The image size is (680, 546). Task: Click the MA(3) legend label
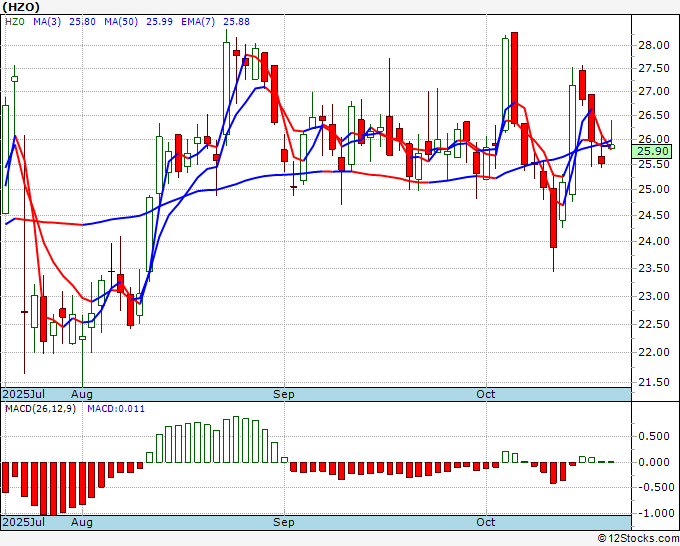47,22
